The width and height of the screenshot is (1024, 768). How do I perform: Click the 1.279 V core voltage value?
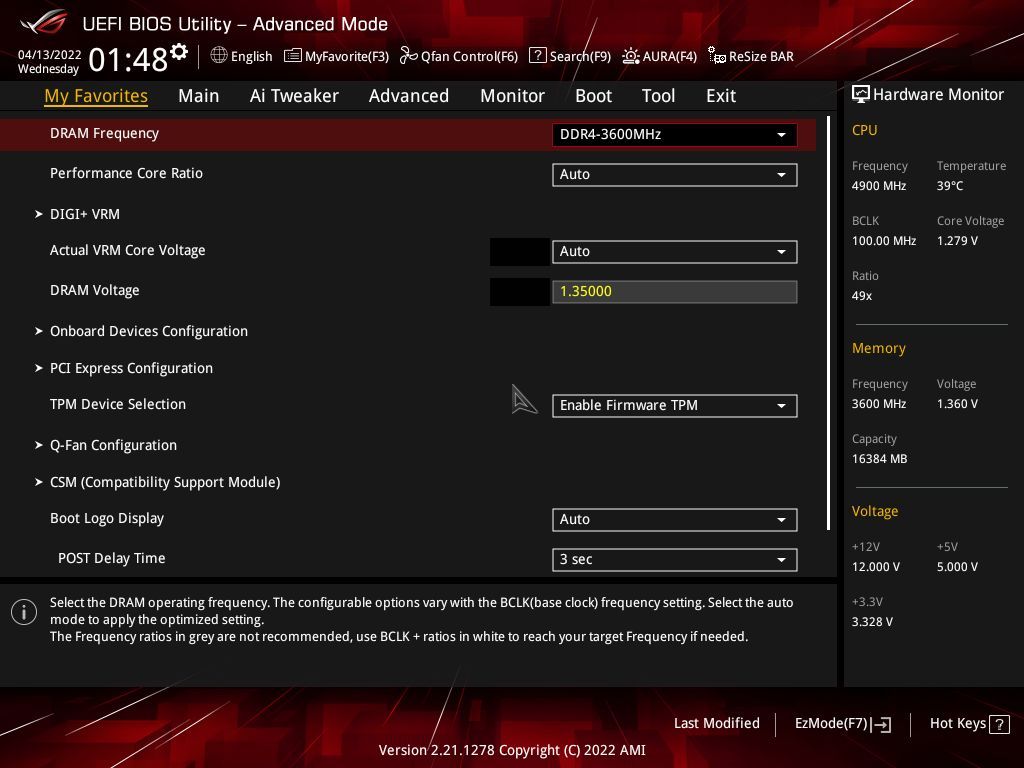point(957,241)
